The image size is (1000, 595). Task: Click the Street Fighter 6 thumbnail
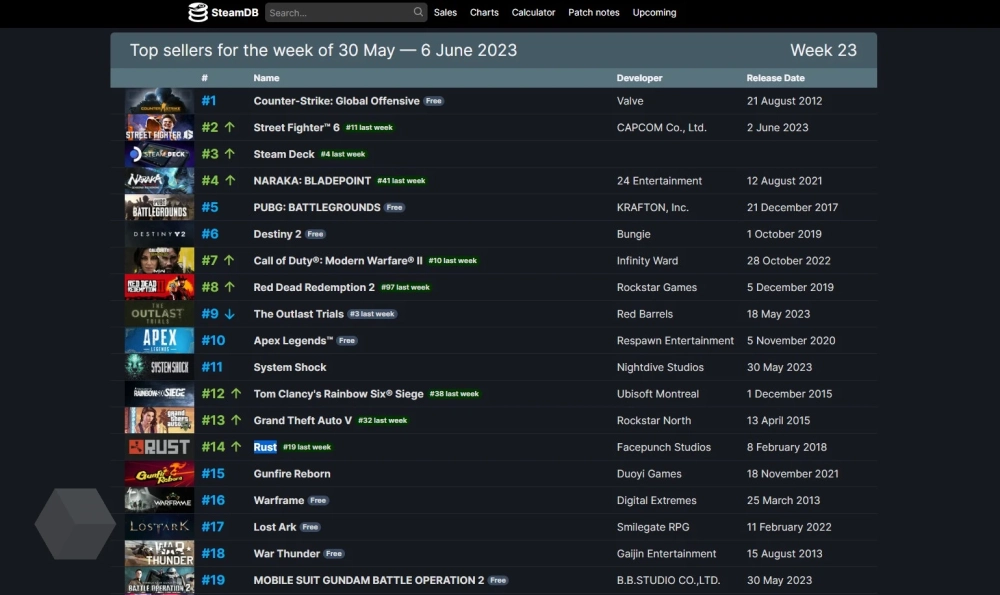click(x=159, y=128)
